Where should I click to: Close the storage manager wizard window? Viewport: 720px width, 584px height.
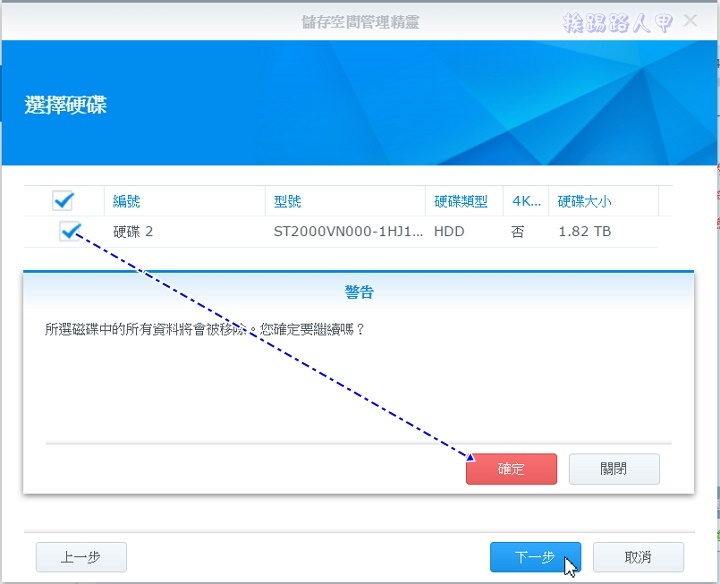tap(691, 21)
